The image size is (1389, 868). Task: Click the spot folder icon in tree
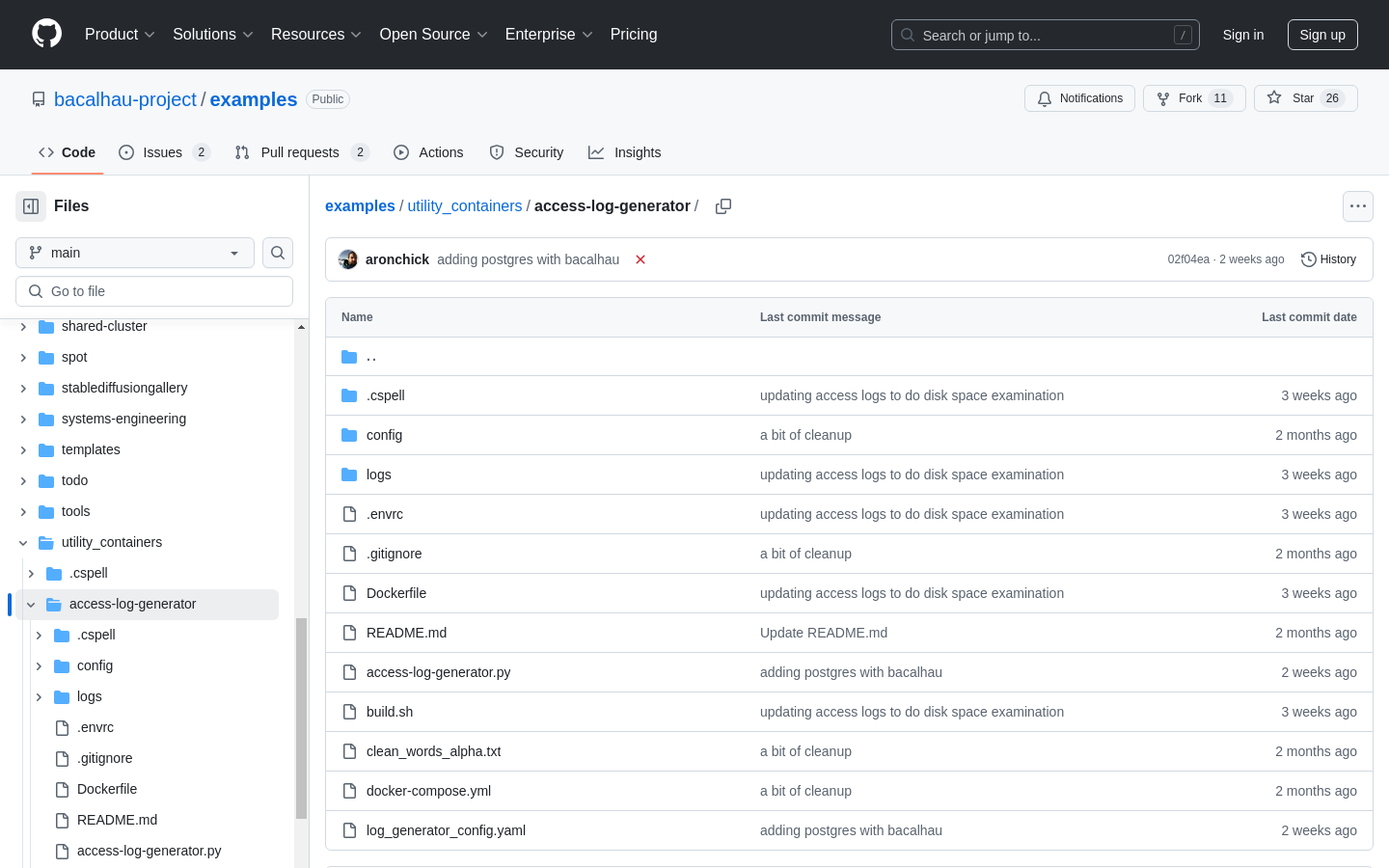coord(46,357)
